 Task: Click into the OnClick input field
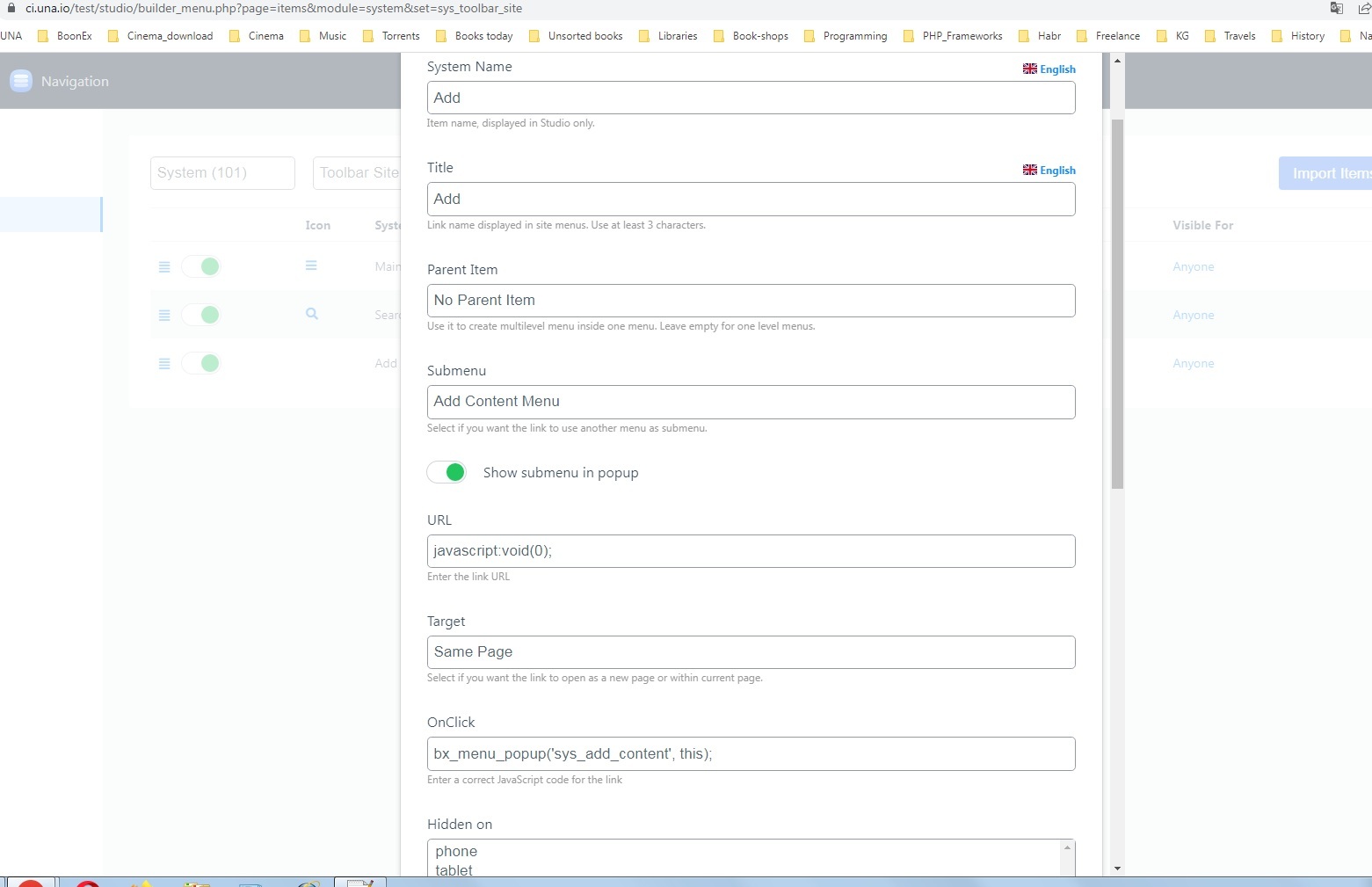click(751, 754)
